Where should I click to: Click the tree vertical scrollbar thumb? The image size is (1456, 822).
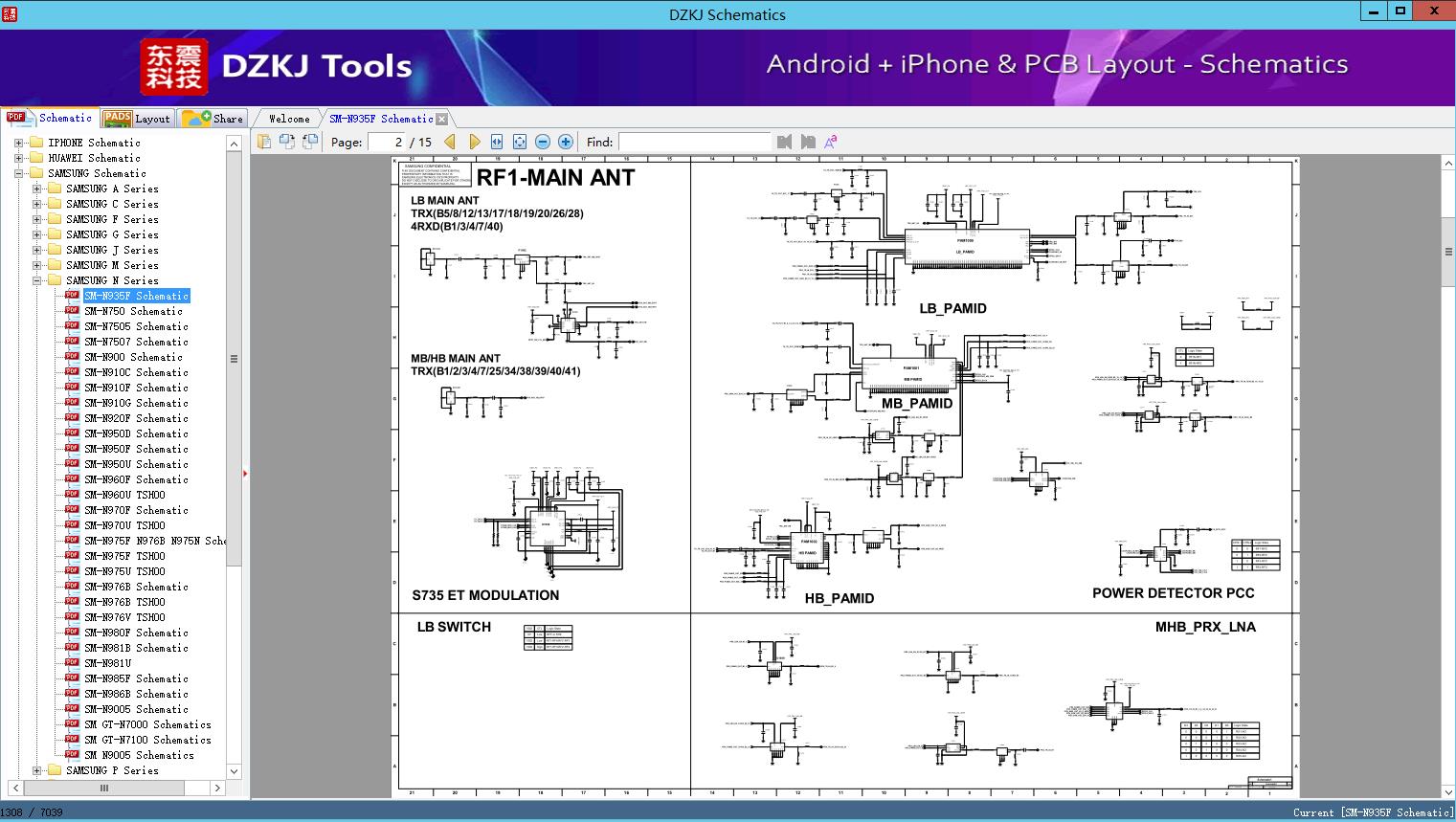click(x=234, y=359)
